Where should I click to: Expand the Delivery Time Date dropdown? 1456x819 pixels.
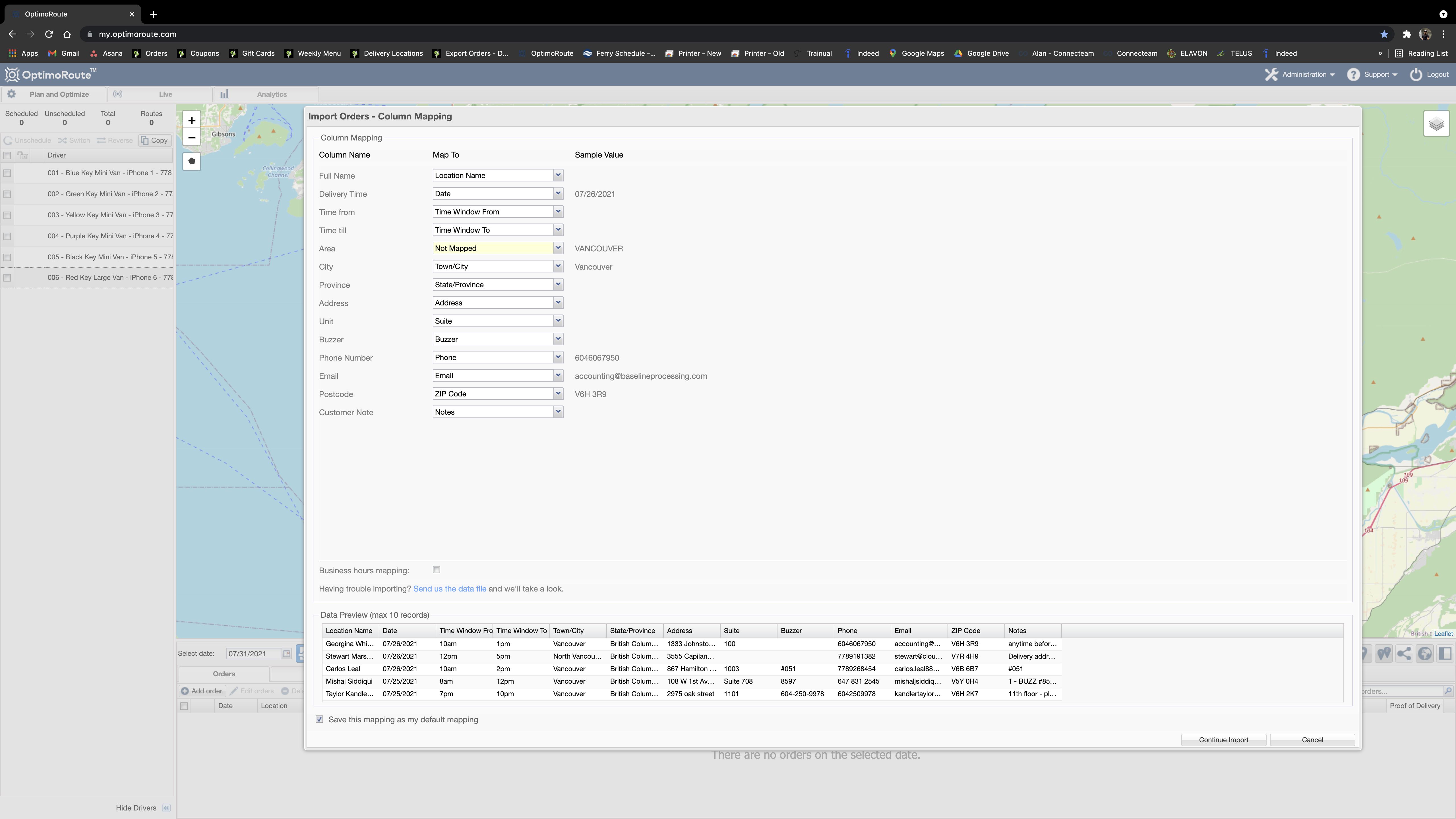[557, 193]
